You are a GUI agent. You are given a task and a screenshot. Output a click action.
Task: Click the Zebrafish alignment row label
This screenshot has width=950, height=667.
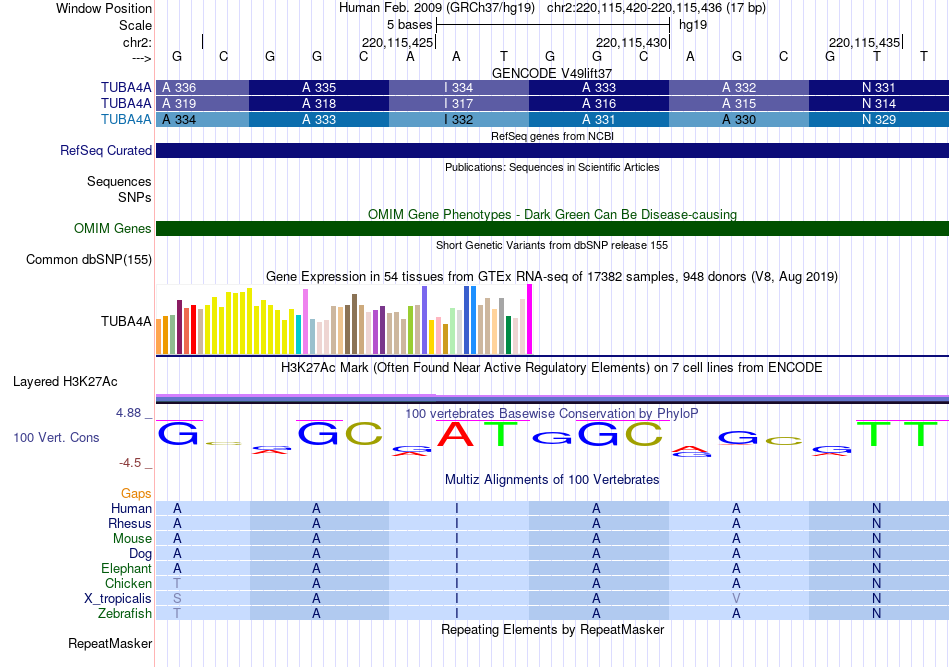point(125,614)
